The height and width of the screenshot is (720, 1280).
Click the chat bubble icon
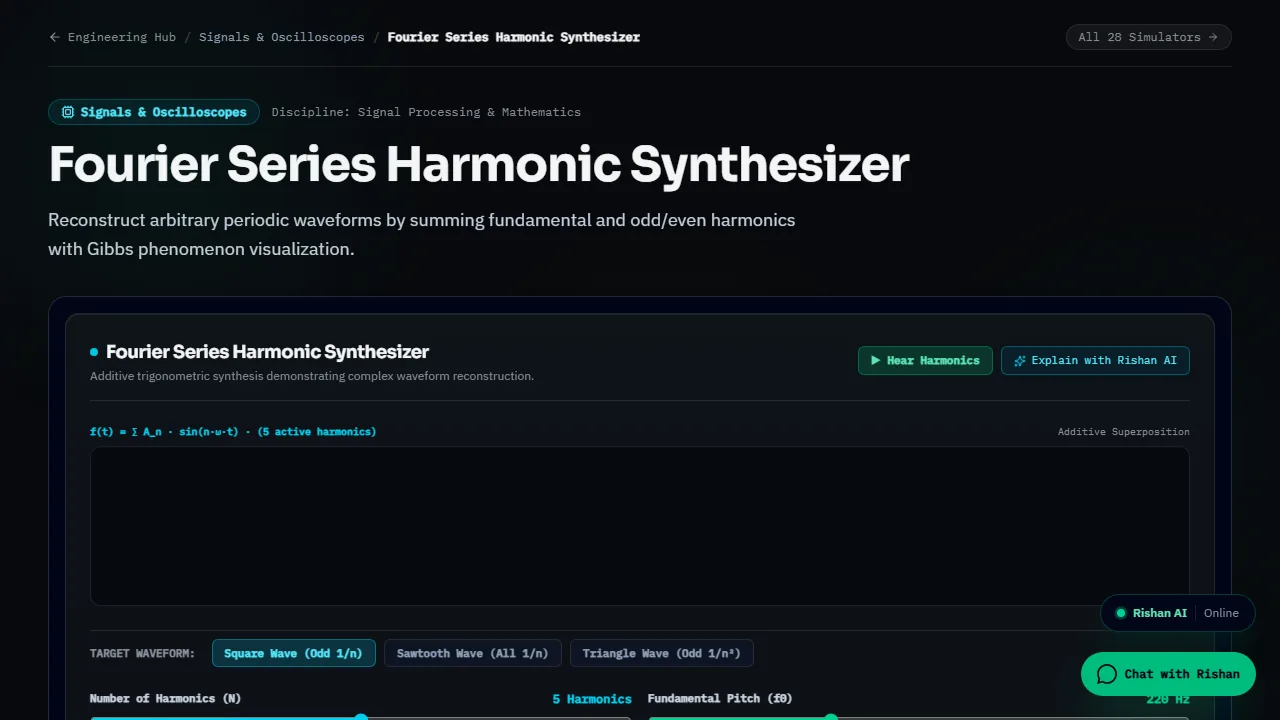point(1106,674)
